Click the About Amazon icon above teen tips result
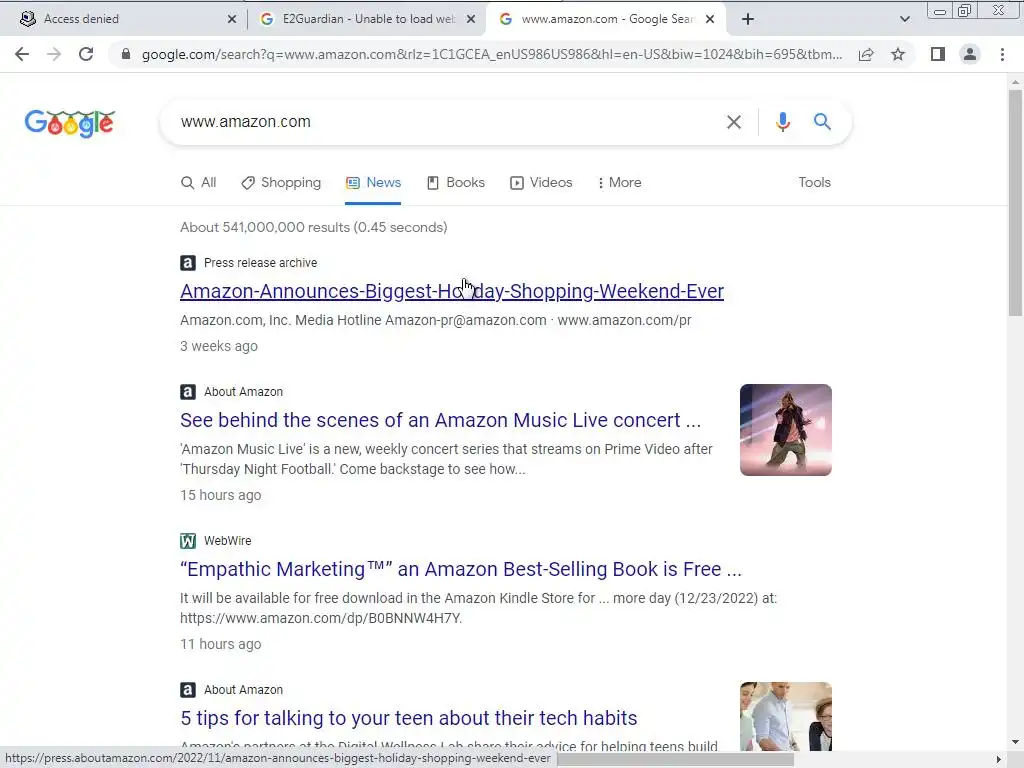This screenshot has height=768, width=1024. point(188,690)
